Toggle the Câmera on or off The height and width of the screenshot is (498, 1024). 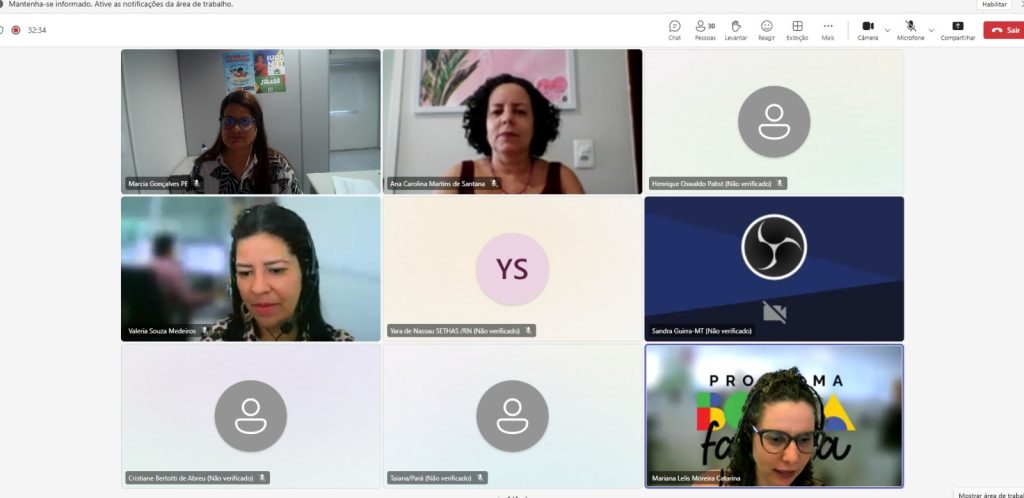[868, 30]
